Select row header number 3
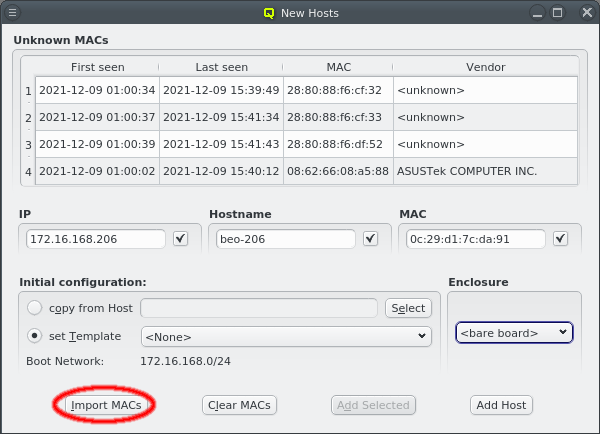 pos(28,145)
